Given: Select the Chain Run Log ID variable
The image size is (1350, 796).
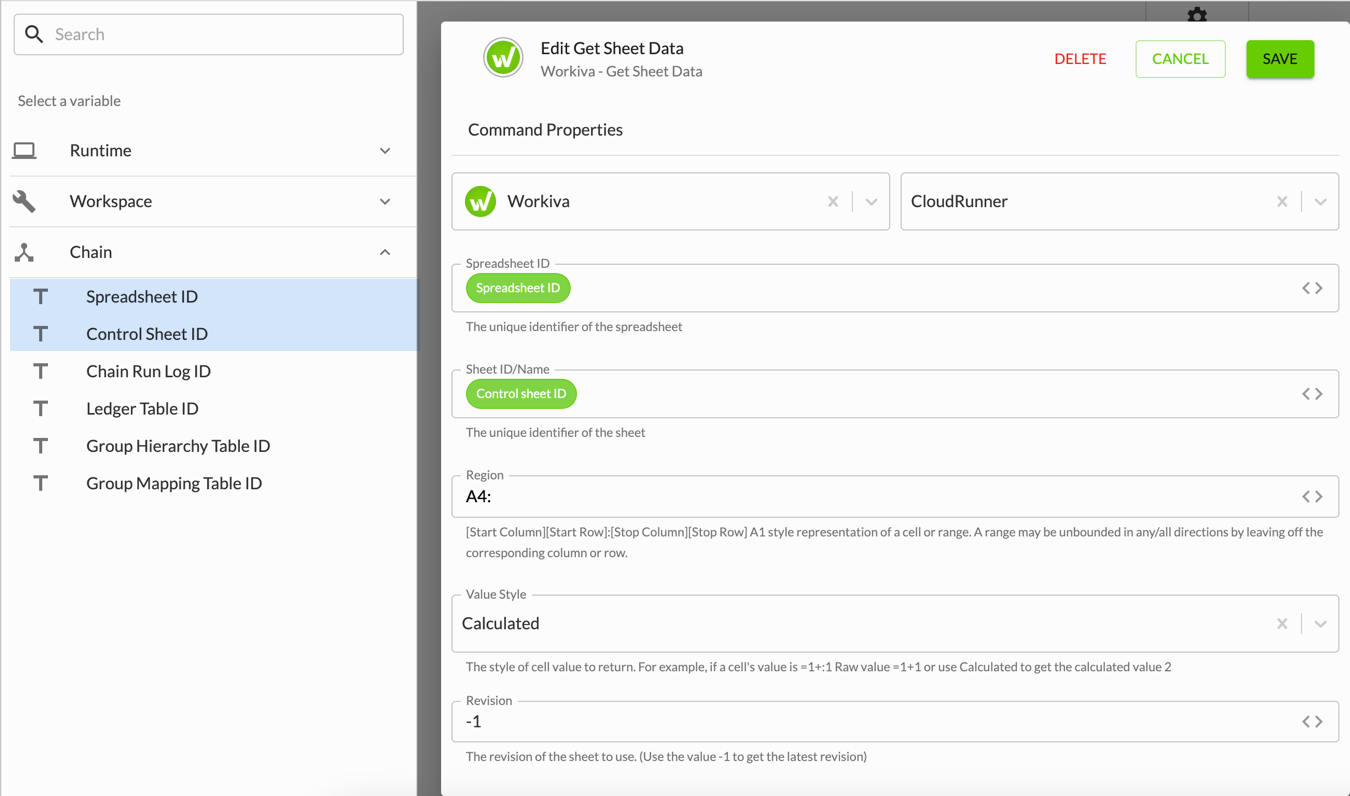Looking at the screenshot, I should (x=213, y=371).
